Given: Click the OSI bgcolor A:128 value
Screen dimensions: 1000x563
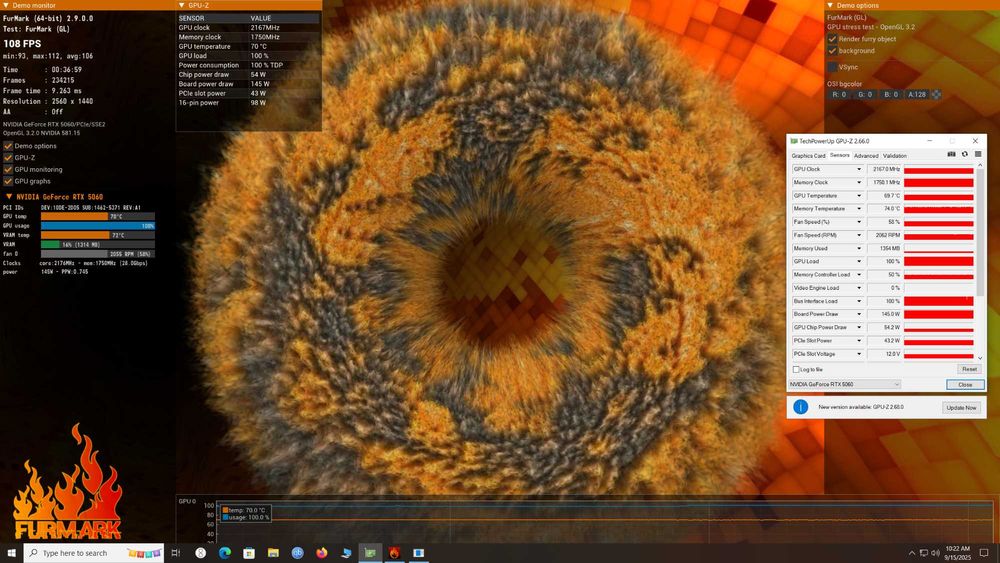Looking at the screenshot, I should coord(917,94).
